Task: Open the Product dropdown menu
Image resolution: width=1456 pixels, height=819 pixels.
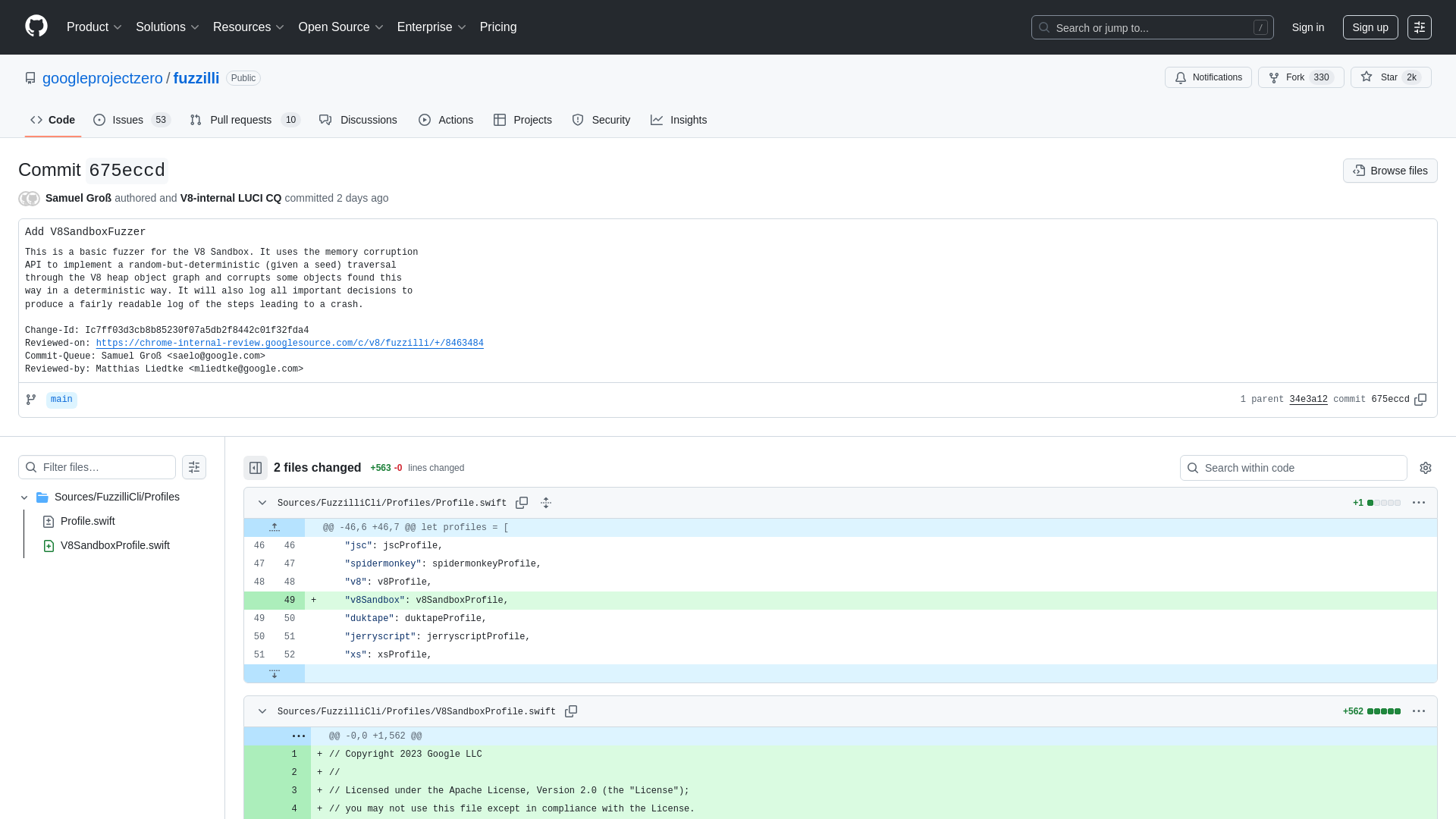Action: coord(94,27)
